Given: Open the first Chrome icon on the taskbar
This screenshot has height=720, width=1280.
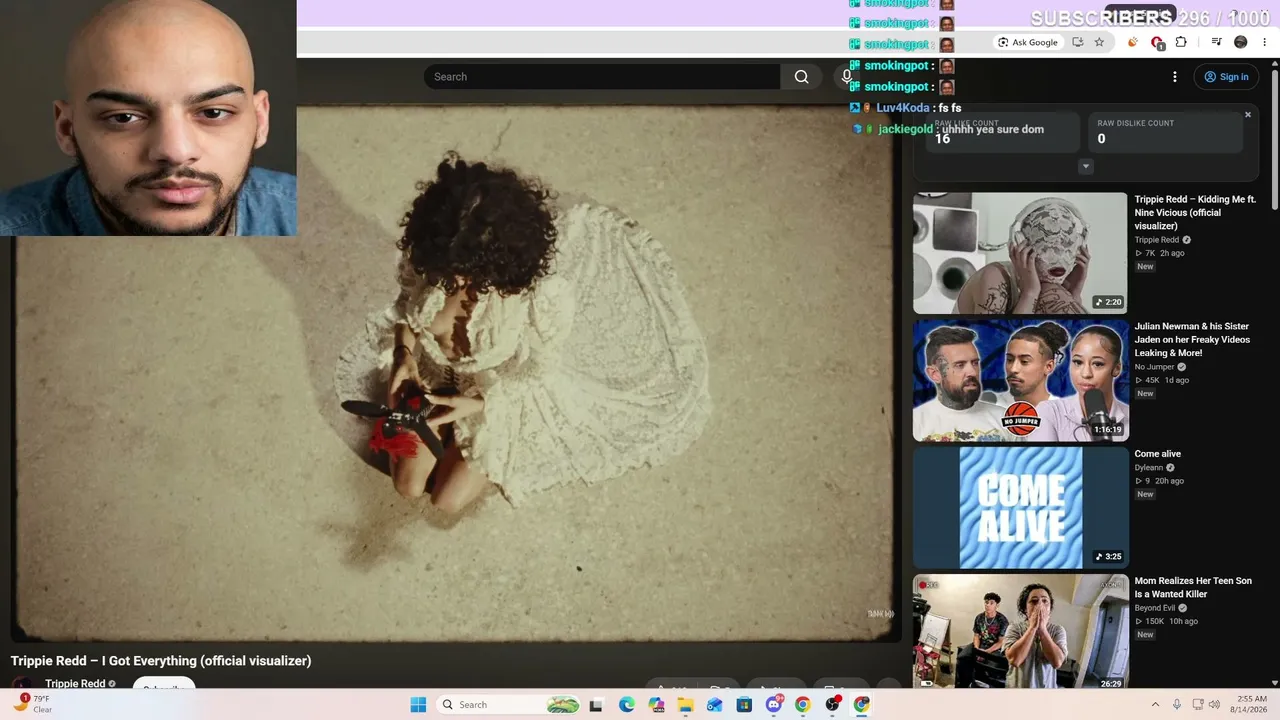Looking at the screenshot, I should [x=802, y=705].
